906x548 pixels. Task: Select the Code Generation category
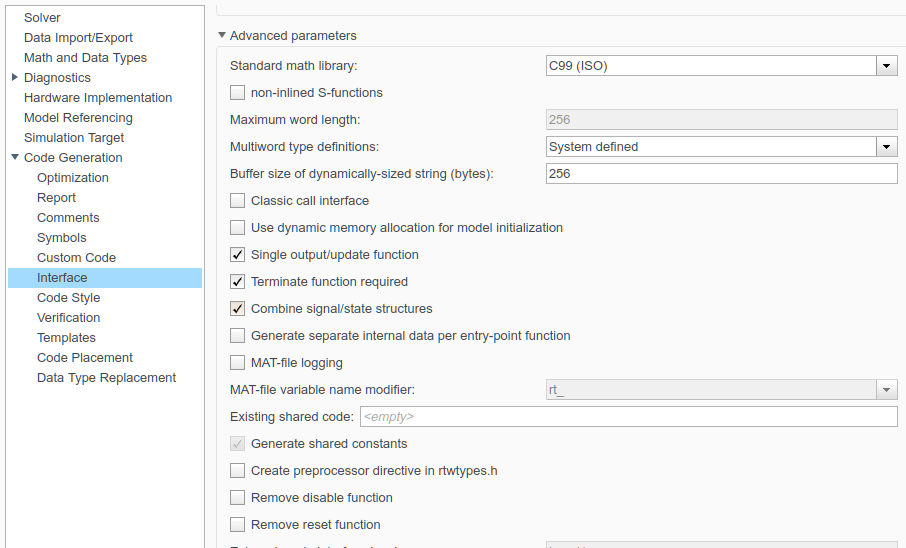pos(73,158)
